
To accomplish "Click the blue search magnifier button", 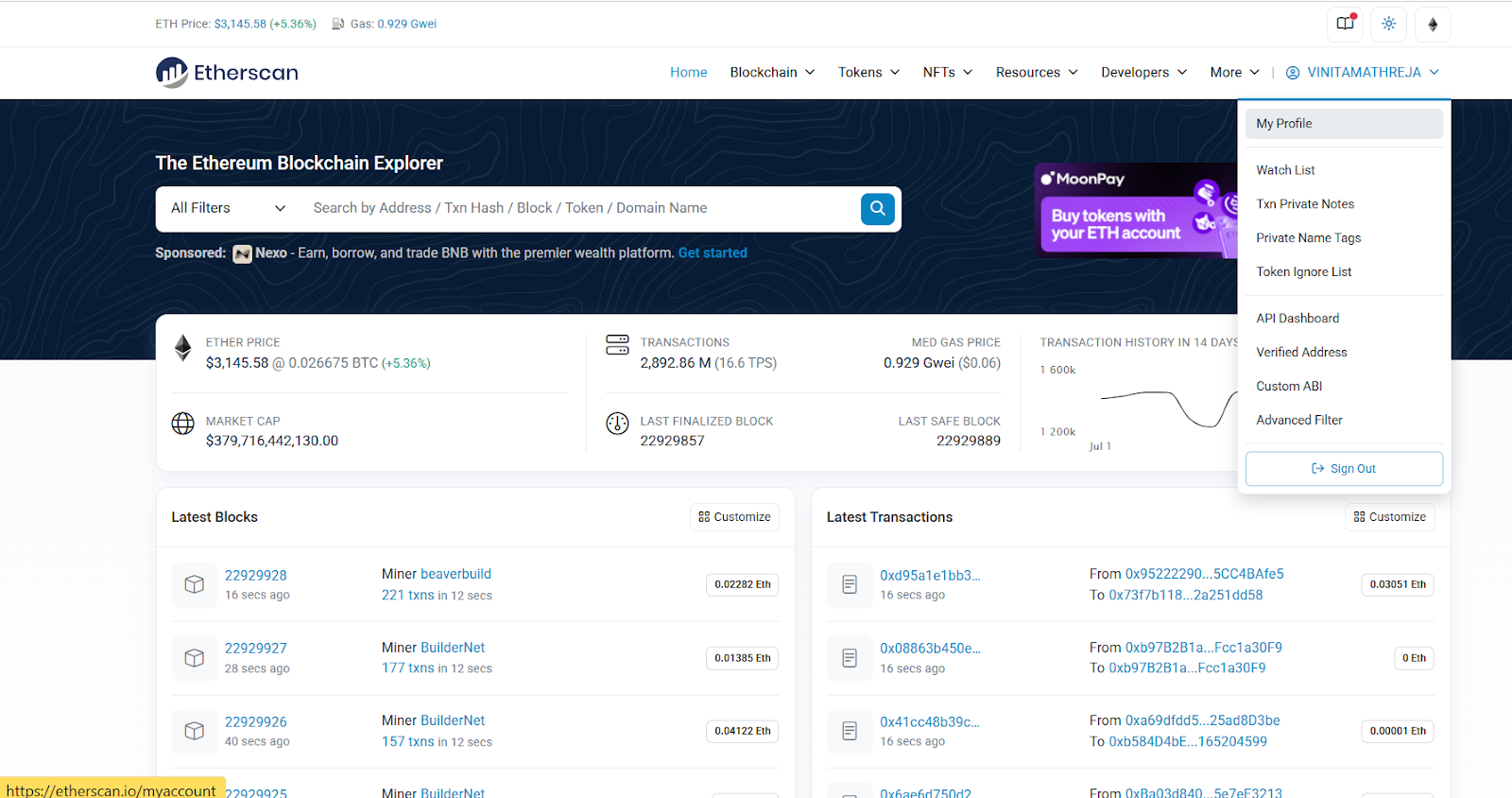I will point(877,209).
